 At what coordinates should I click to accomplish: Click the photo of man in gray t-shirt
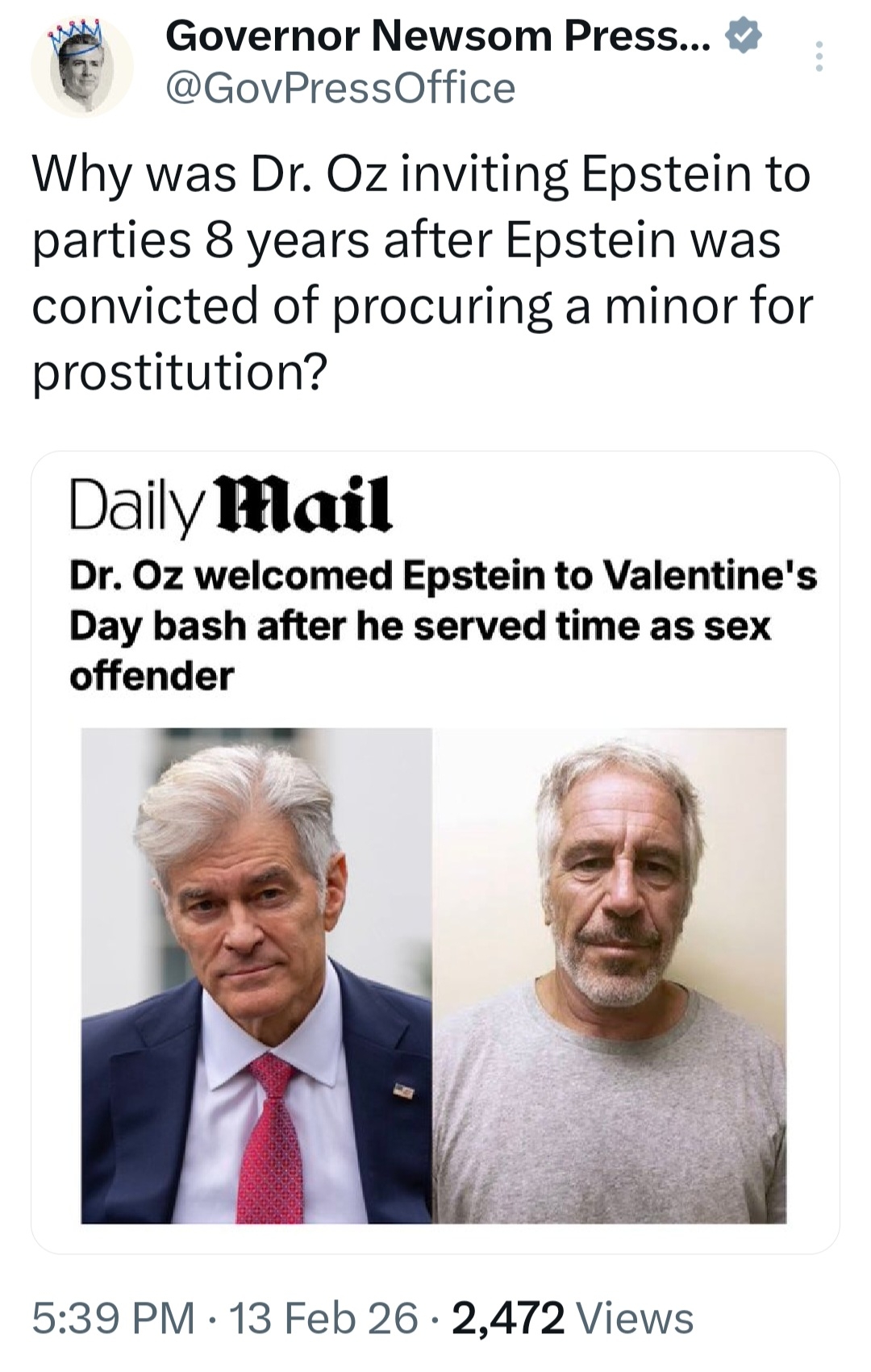pyautogui.click(x=610, y=975)
